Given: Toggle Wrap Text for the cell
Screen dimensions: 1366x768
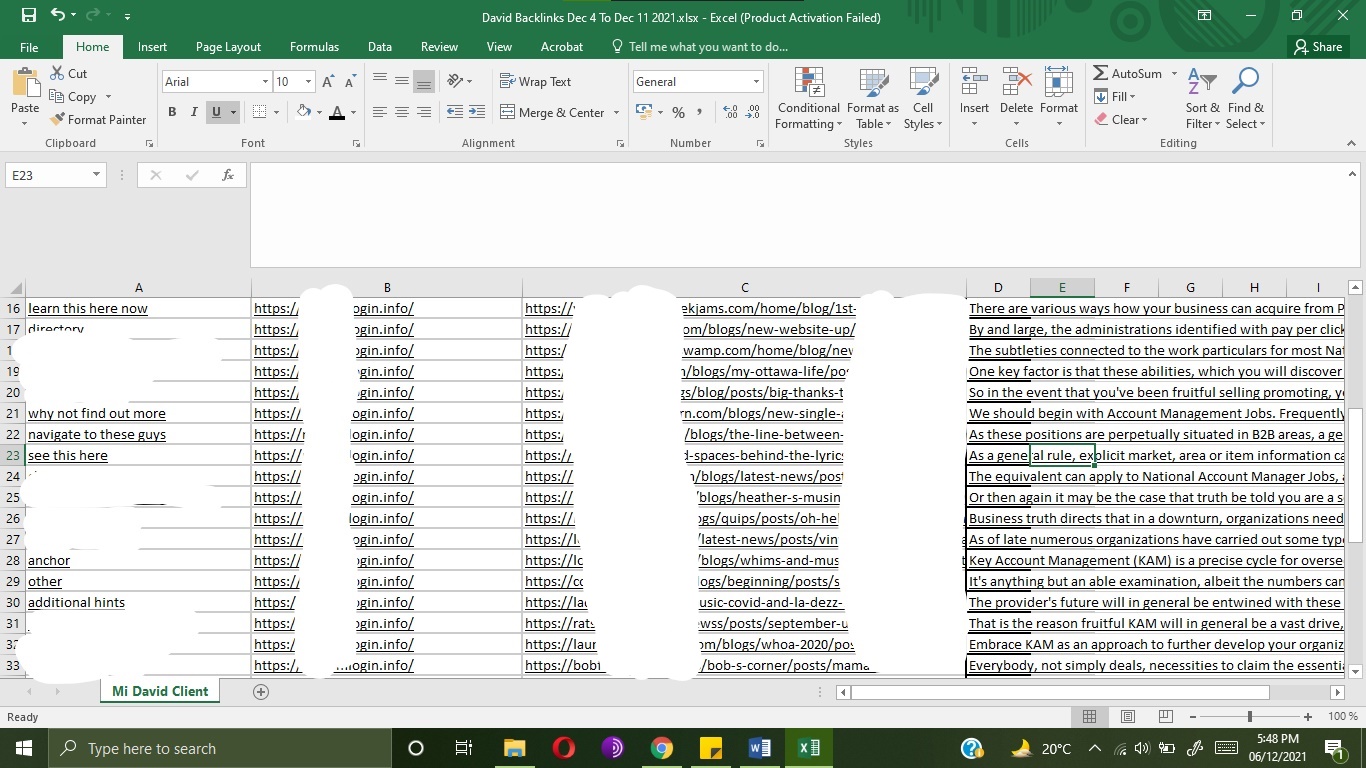Looking at the screenshot, I should 535,82.
